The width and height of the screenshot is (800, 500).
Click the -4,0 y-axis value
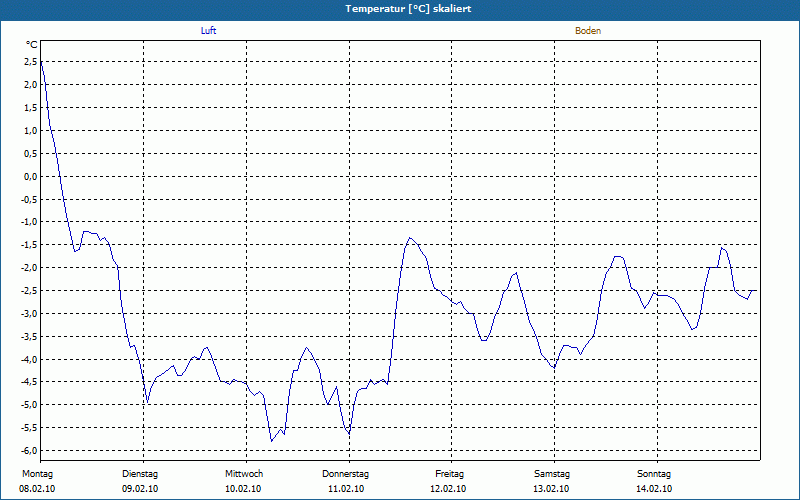click(29, 360)
